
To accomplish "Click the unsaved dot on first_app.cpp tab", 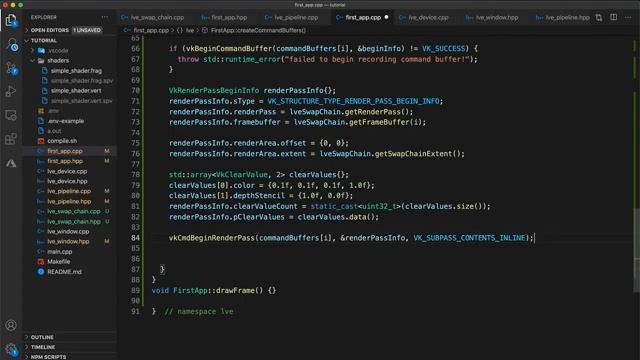I will (386, 18).
